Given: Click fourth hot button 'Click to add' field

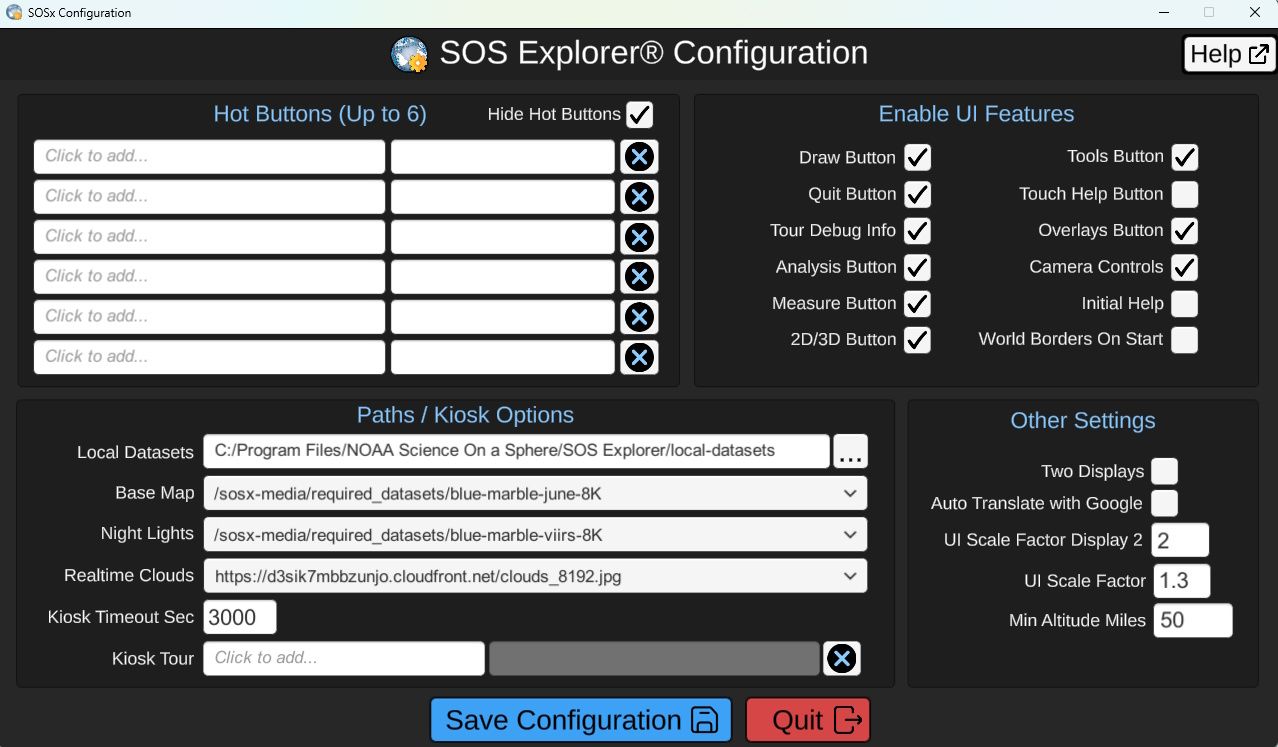Looking at the screenshot, I should click(x=209, y=277).
